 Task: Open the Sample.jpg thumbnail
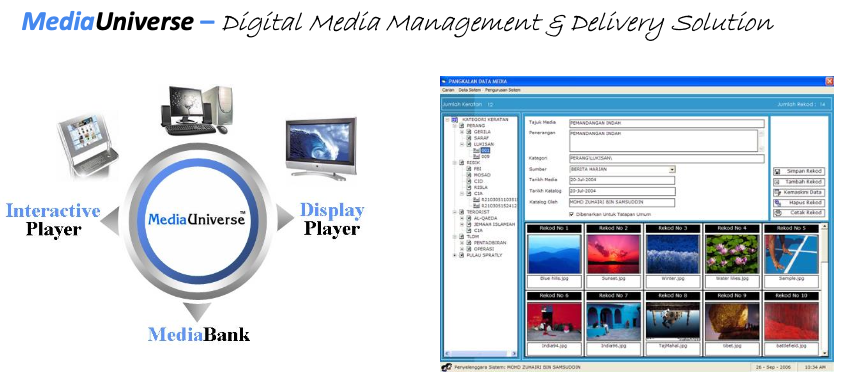click(792, 254)
